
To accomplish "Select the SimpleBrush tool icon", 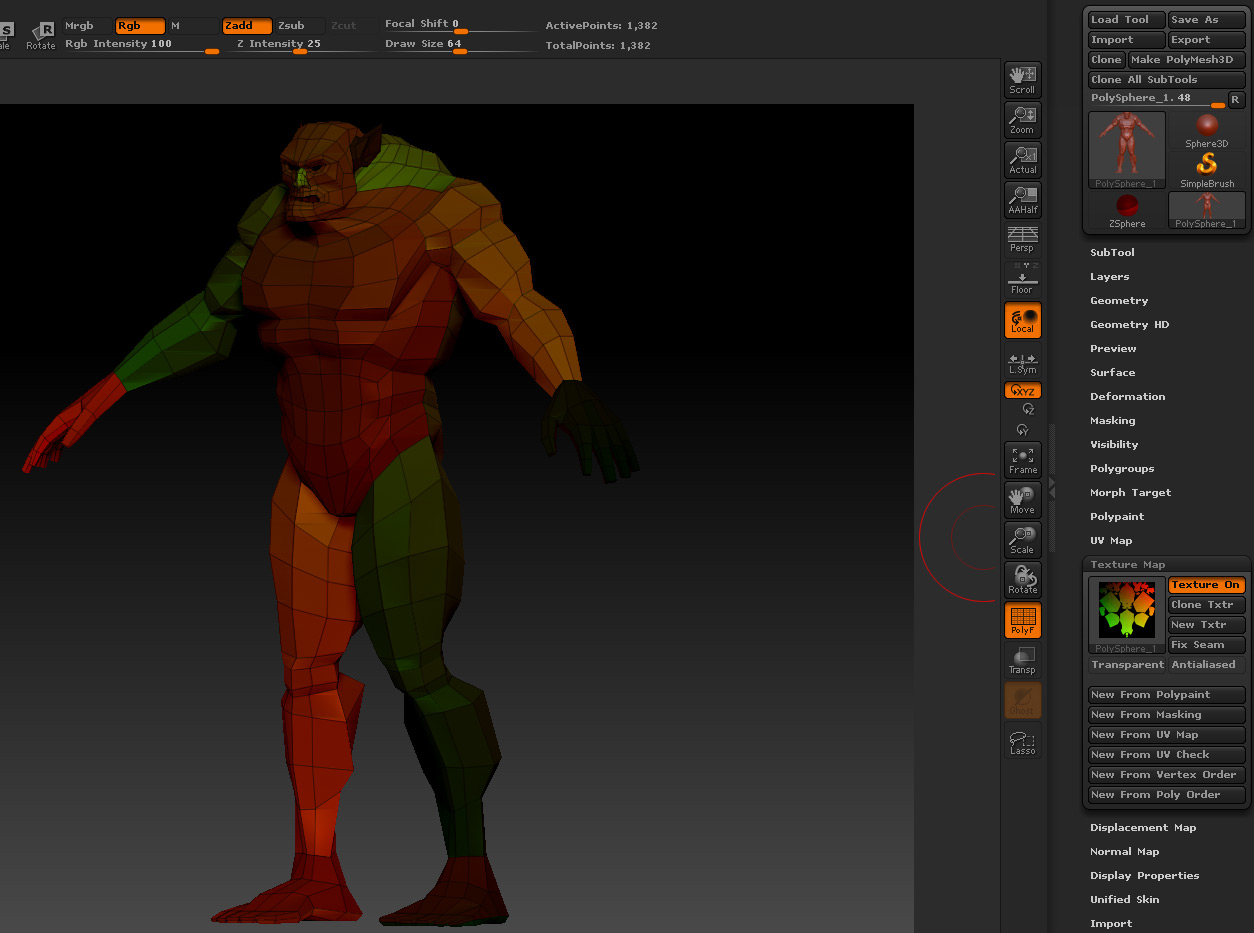I will click(1207, 170).
